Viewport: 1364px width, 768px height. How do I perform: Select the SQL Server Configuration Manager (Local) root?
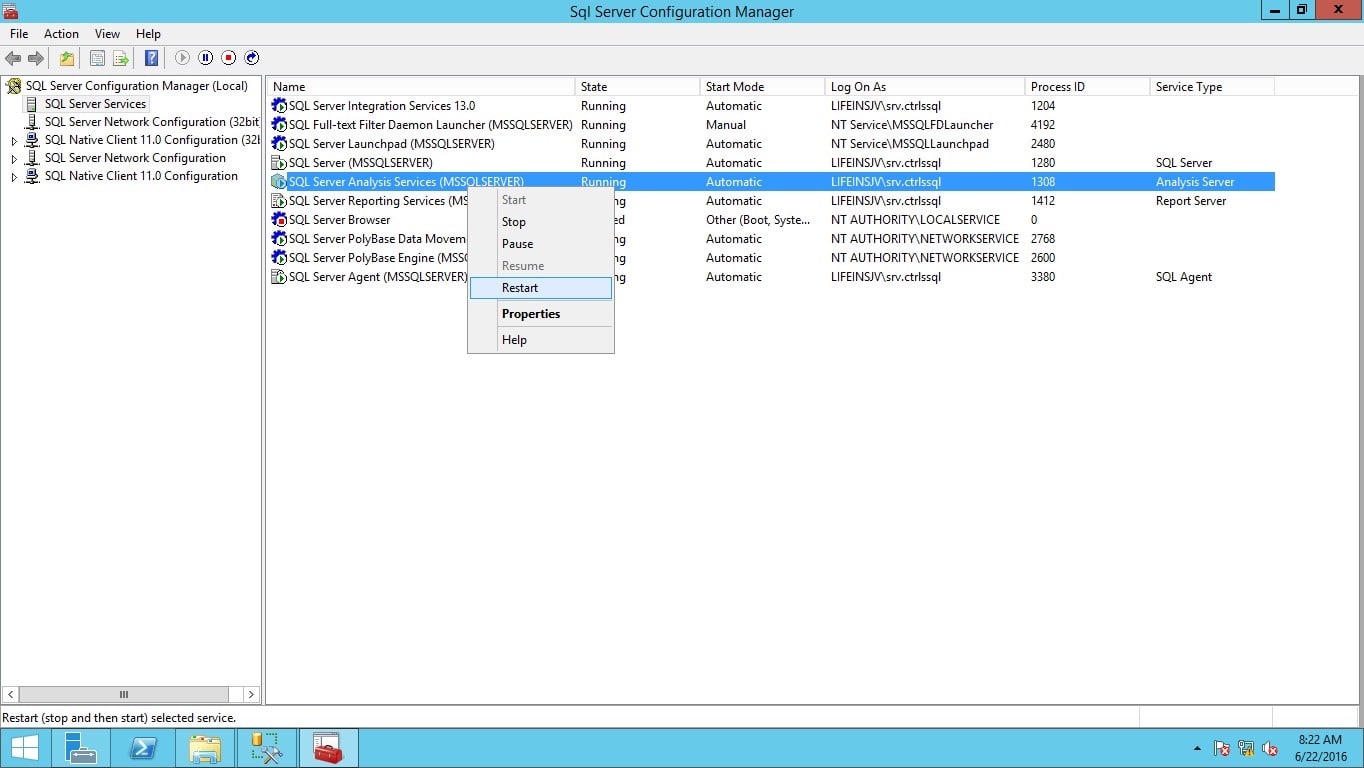point(137,86)
